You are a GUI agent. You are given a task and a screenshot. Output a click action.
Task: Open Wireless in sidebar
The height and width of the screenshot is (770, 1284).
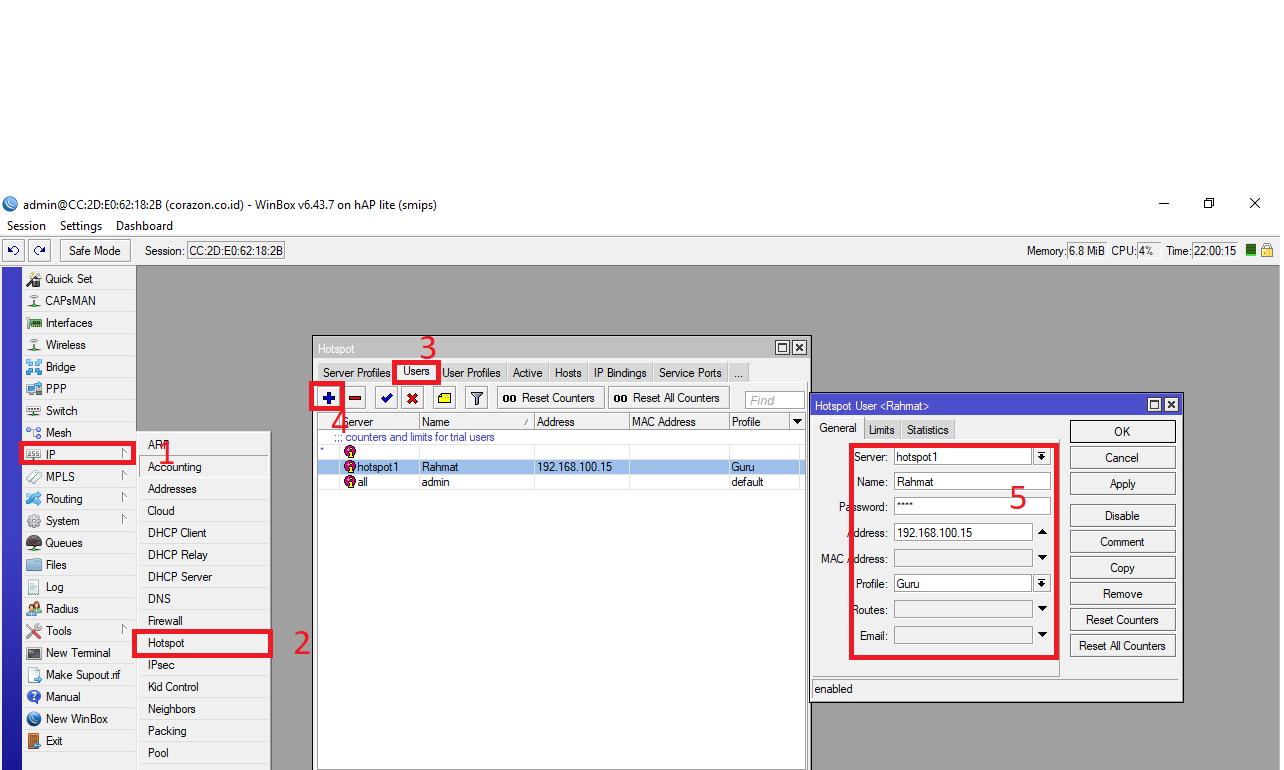pos(79,345)
